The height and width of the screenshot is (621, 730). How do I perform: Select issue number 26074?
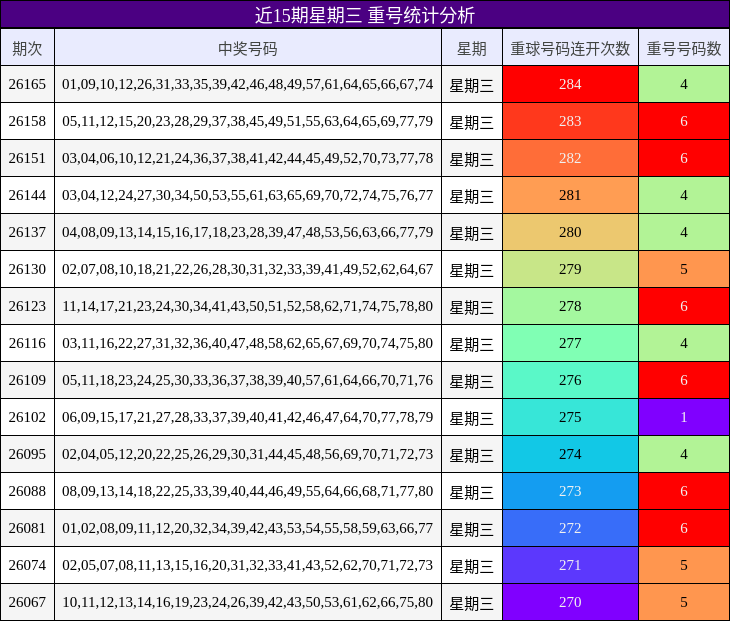[27, 565]
